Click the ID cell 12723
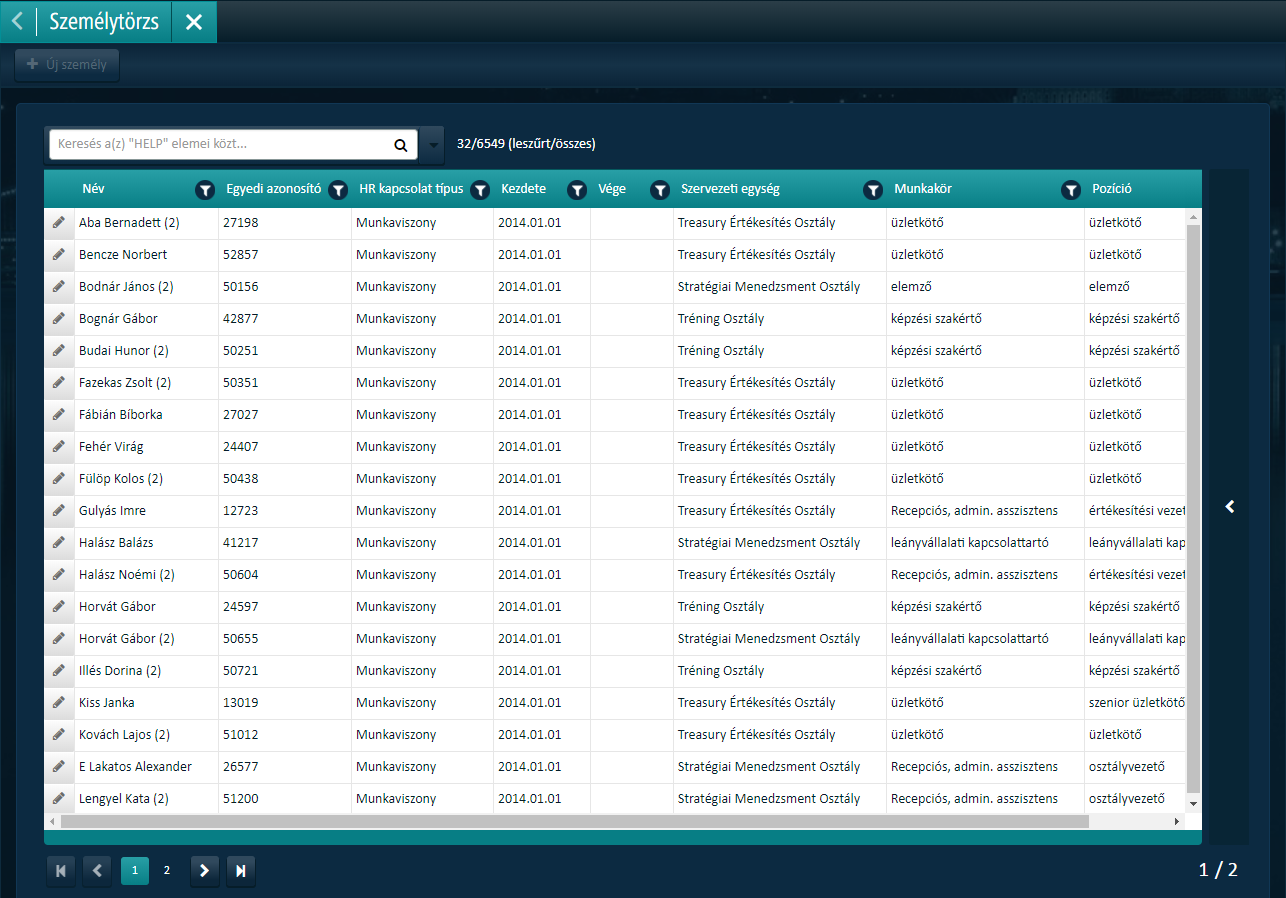This screenshot has width=1286, height=898. tap(285, 510)
